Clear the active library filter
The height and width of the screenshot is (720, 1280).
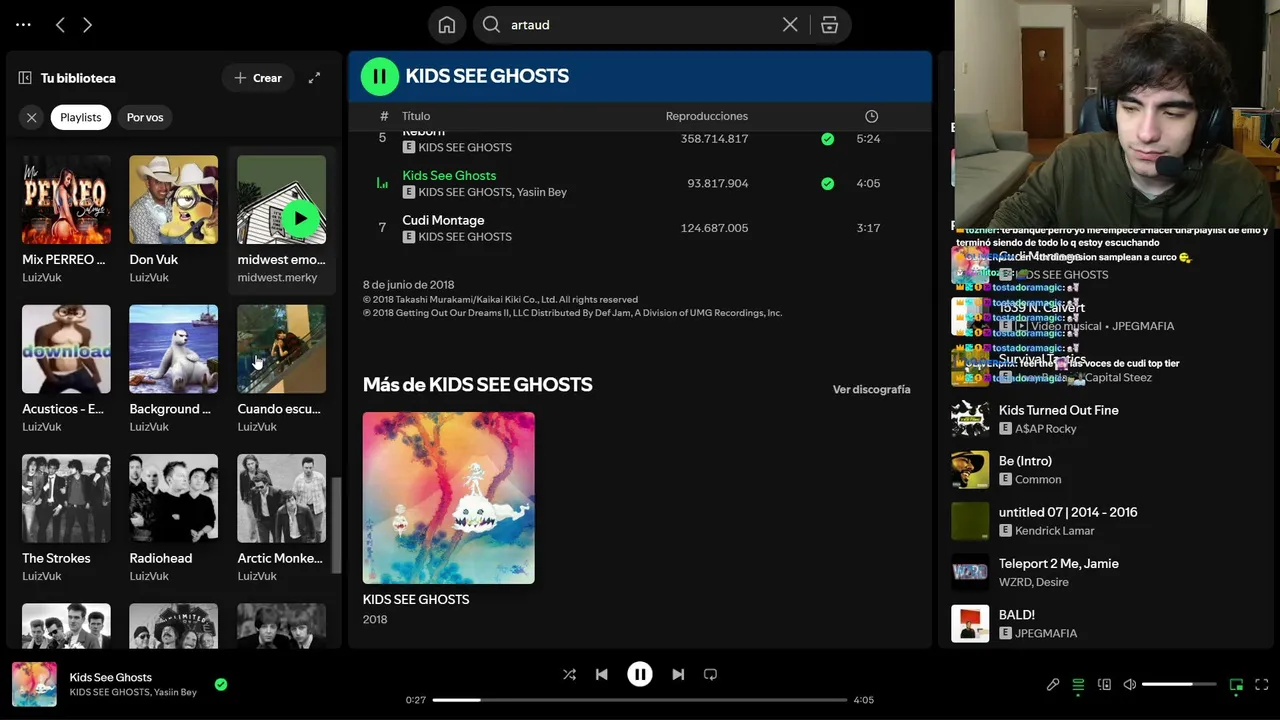(x=32, y=117)
